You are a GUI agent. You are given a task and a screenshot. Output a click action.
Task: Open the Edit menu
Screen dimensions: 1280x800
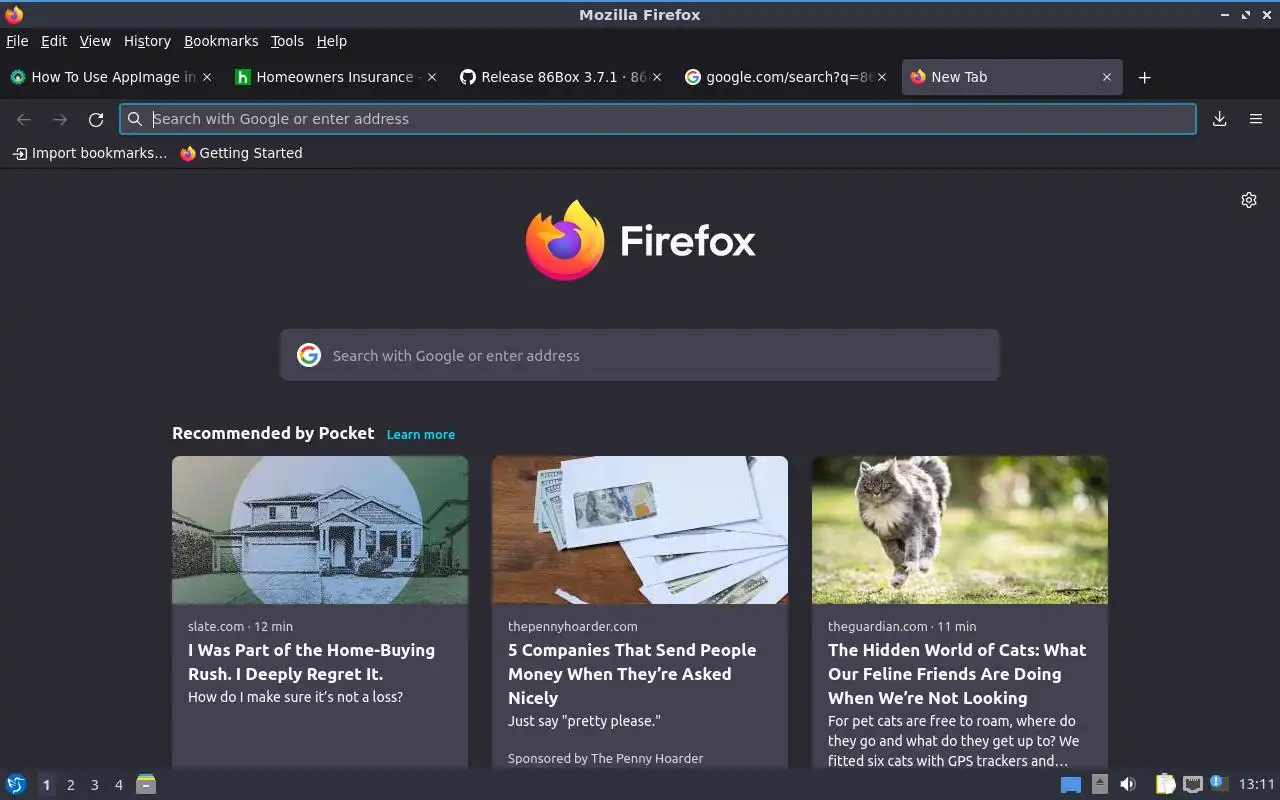point(53,41)
